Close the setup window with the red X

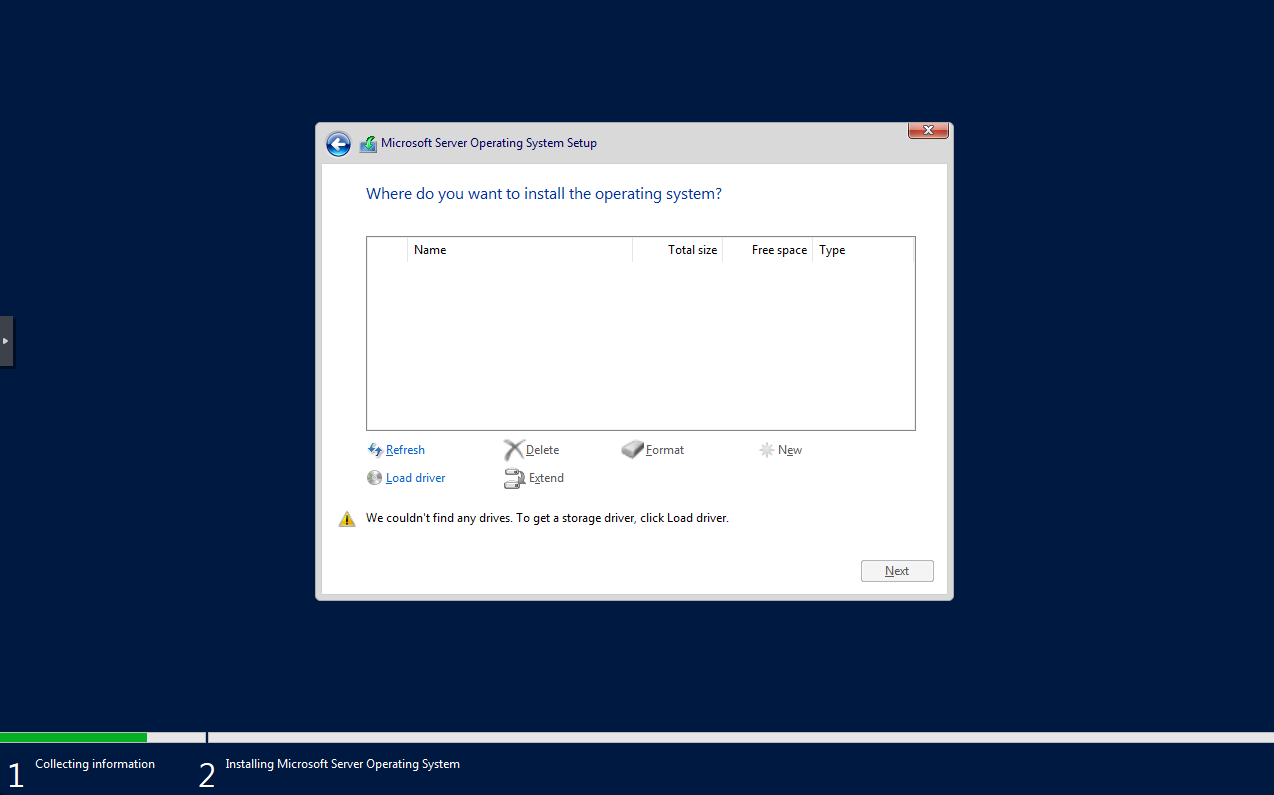pos(928,130)
